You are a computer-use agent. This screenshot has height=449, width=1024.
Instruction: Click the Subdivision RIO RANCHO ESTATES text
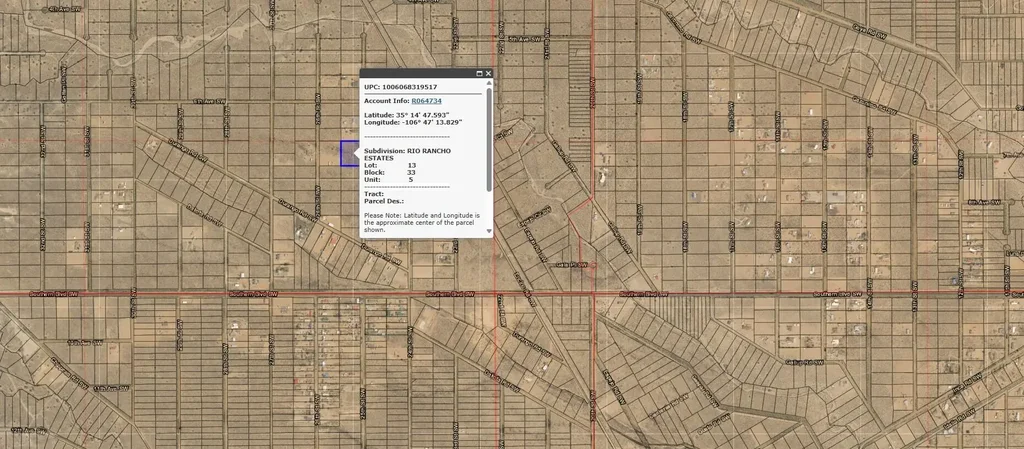[407, 154]
